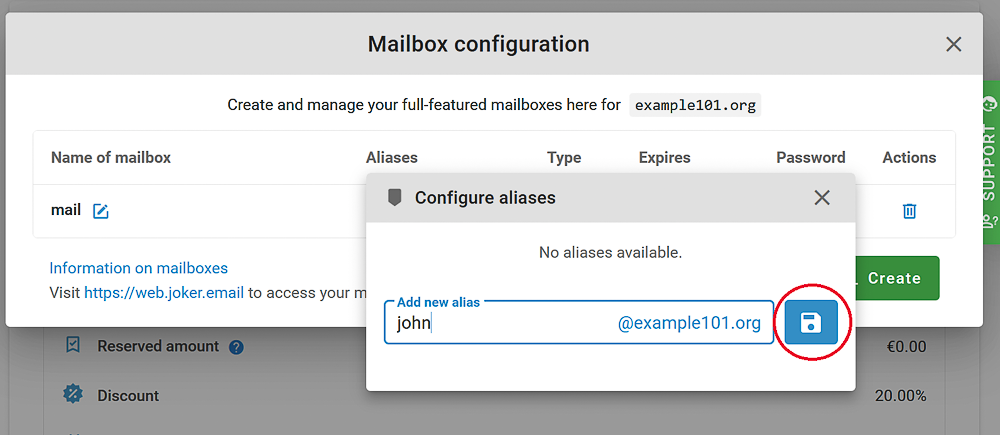Click the Discount percent badge icon
Screen dimensions: 1000x435
click(x=73, y=394)
